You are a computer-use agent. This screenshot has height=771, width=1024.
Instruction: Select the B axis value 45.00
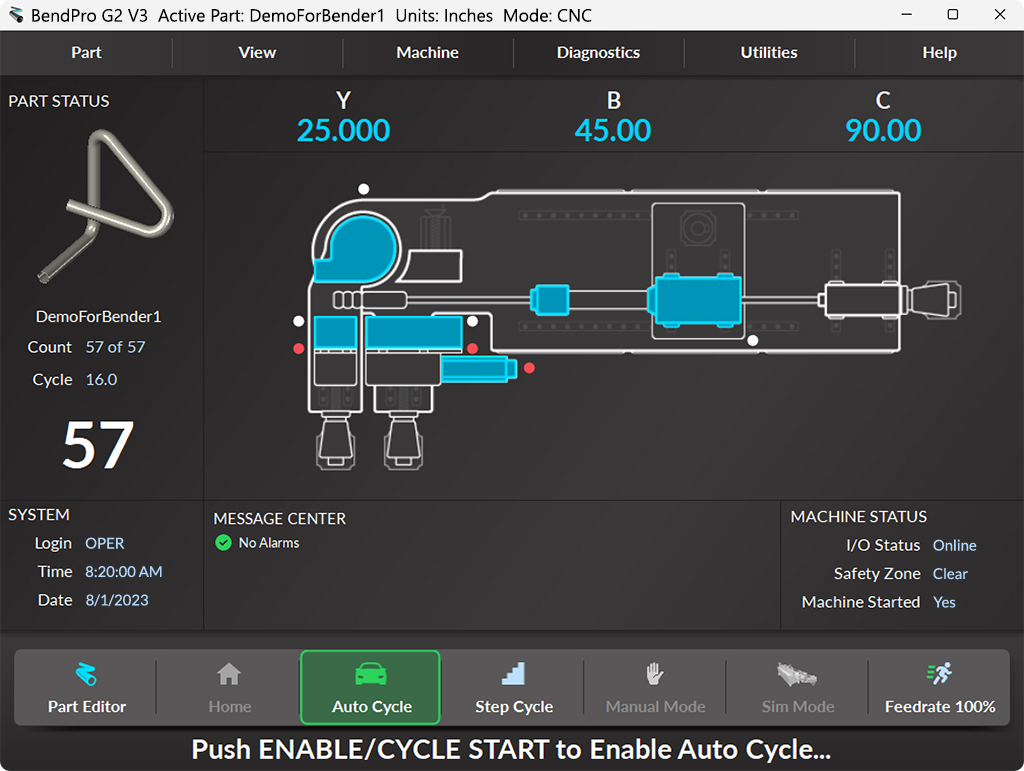pyautogui.click(x=613, y=130)
